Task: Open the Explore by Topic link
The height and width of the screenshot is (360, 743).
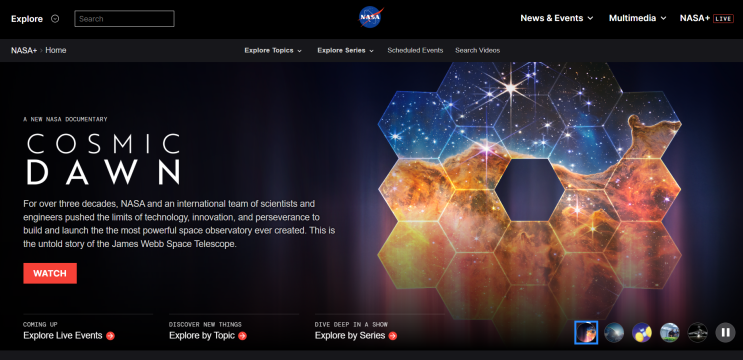Action: pos(202,336)
